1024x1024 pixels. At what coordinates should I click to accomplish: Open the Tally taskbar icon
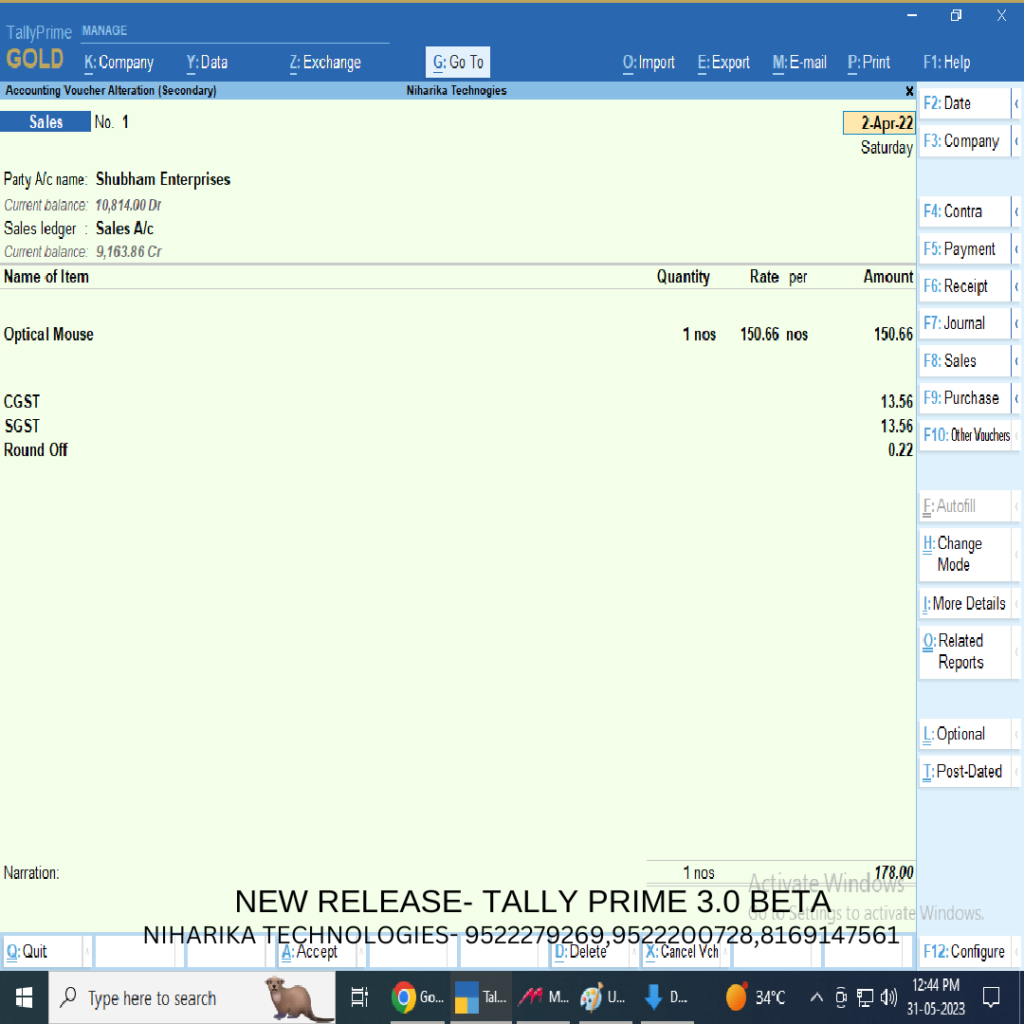tap(481, 998)
